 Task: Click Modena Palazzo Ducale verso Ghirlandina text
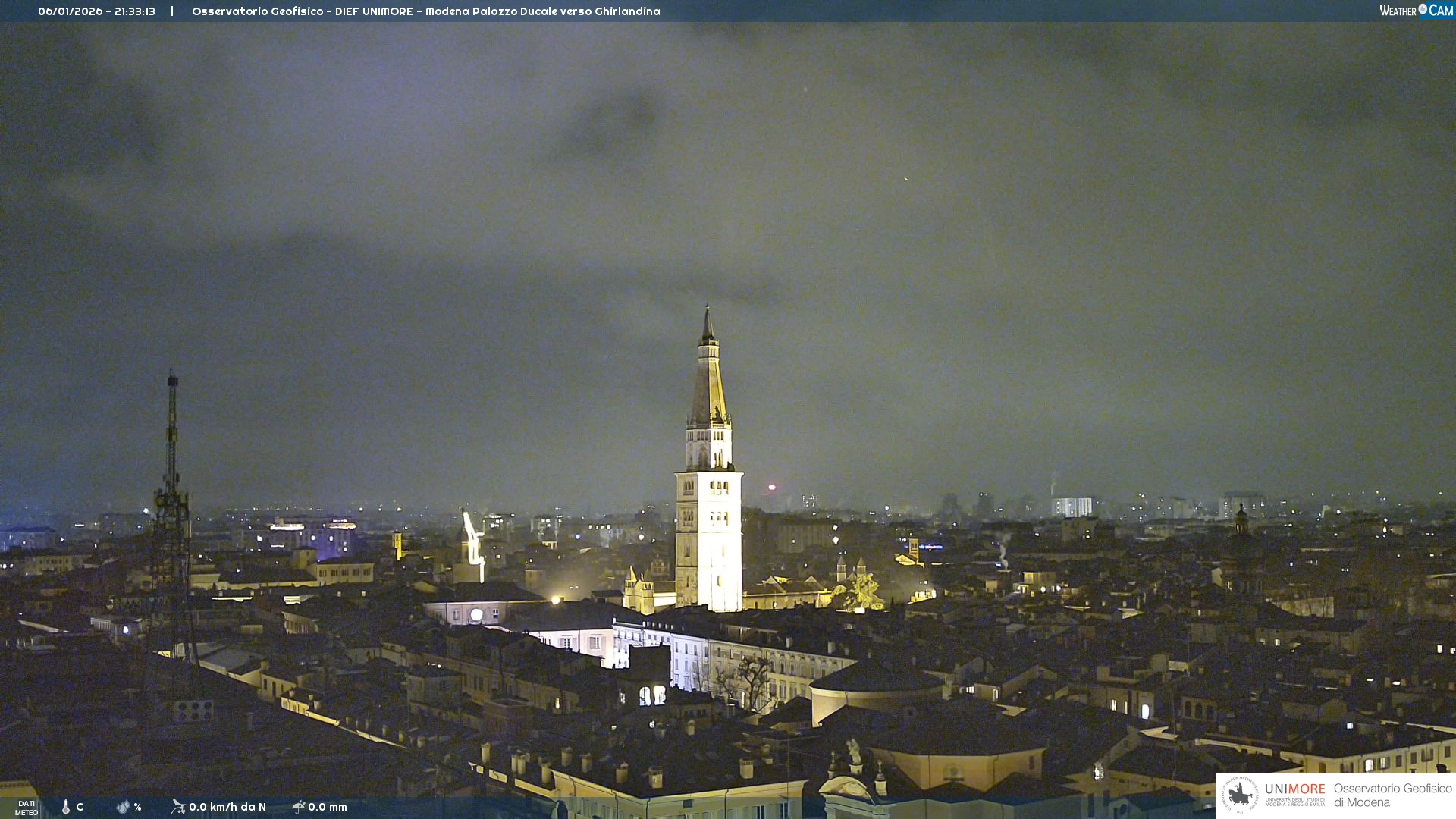click(542, 11)
